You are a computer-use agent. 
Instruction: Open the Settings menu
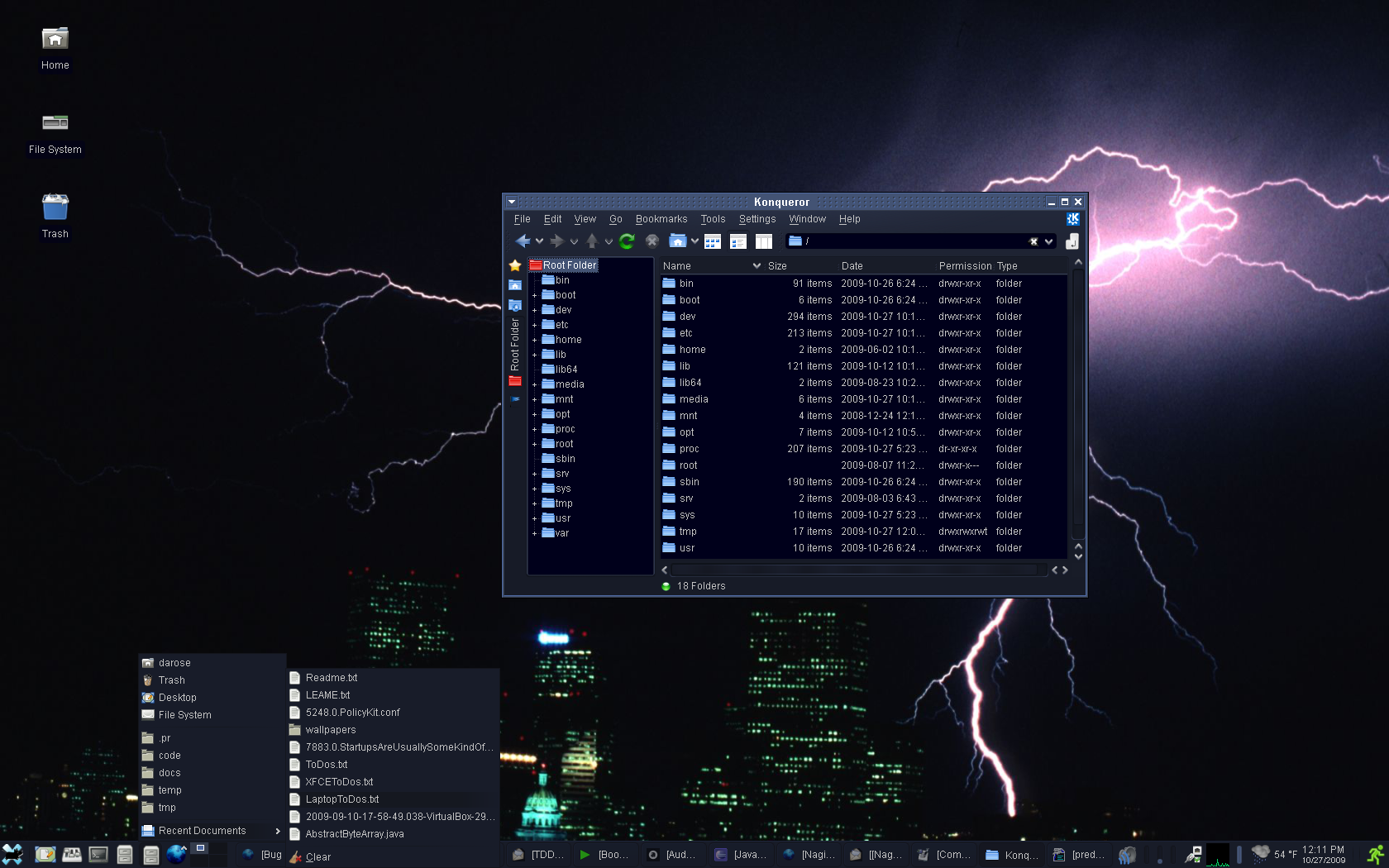click(x=757, y=219)
